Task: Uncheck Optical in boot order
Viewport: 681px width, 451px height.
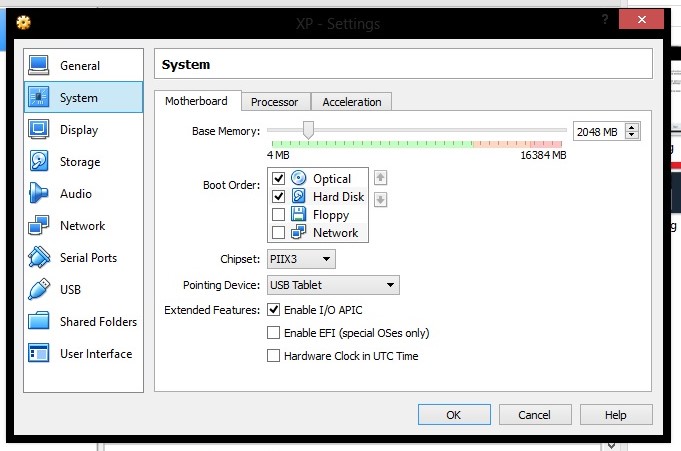Action: 278,179
